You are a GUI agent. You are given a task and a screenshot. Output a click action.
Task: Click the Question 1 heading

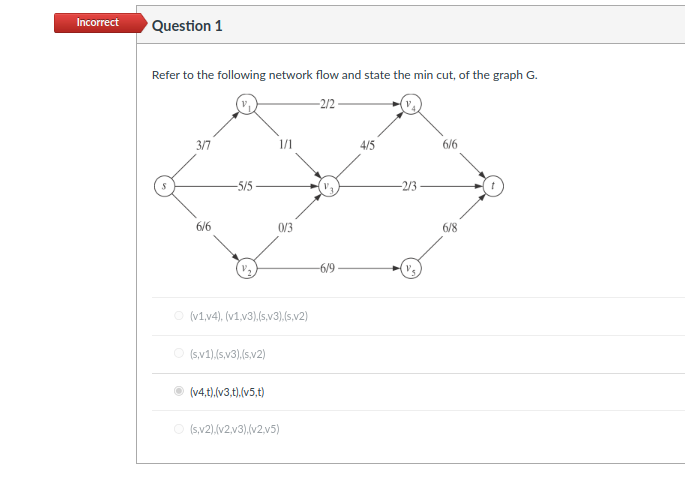187,26
